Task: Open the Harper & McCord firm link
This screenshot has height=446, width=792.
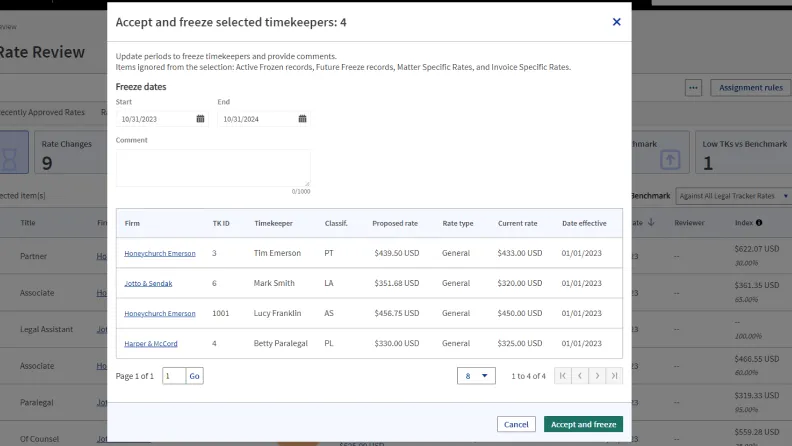Action: (151, 343)
